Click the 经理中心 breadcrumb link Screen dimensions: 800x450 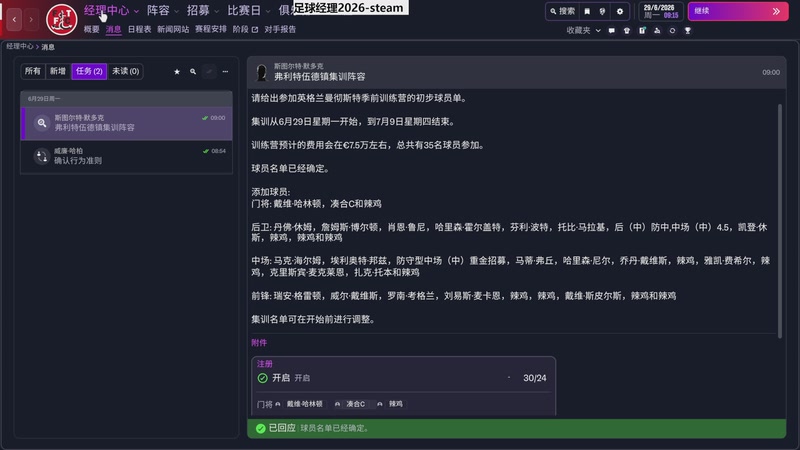click(x=20, y=46)
